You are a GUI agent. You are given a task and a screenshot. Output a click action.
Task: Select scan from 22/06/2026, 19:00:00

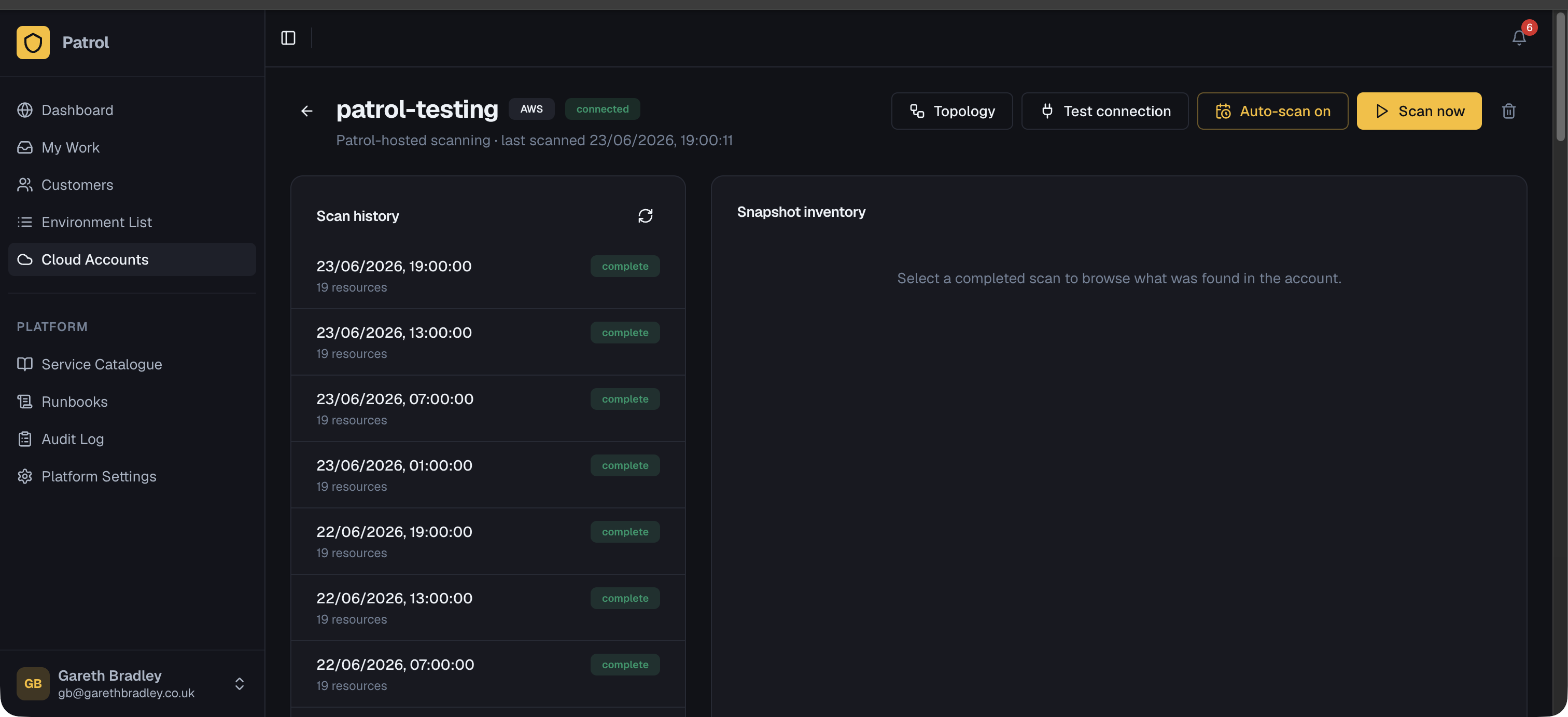(x=488, y=541)
